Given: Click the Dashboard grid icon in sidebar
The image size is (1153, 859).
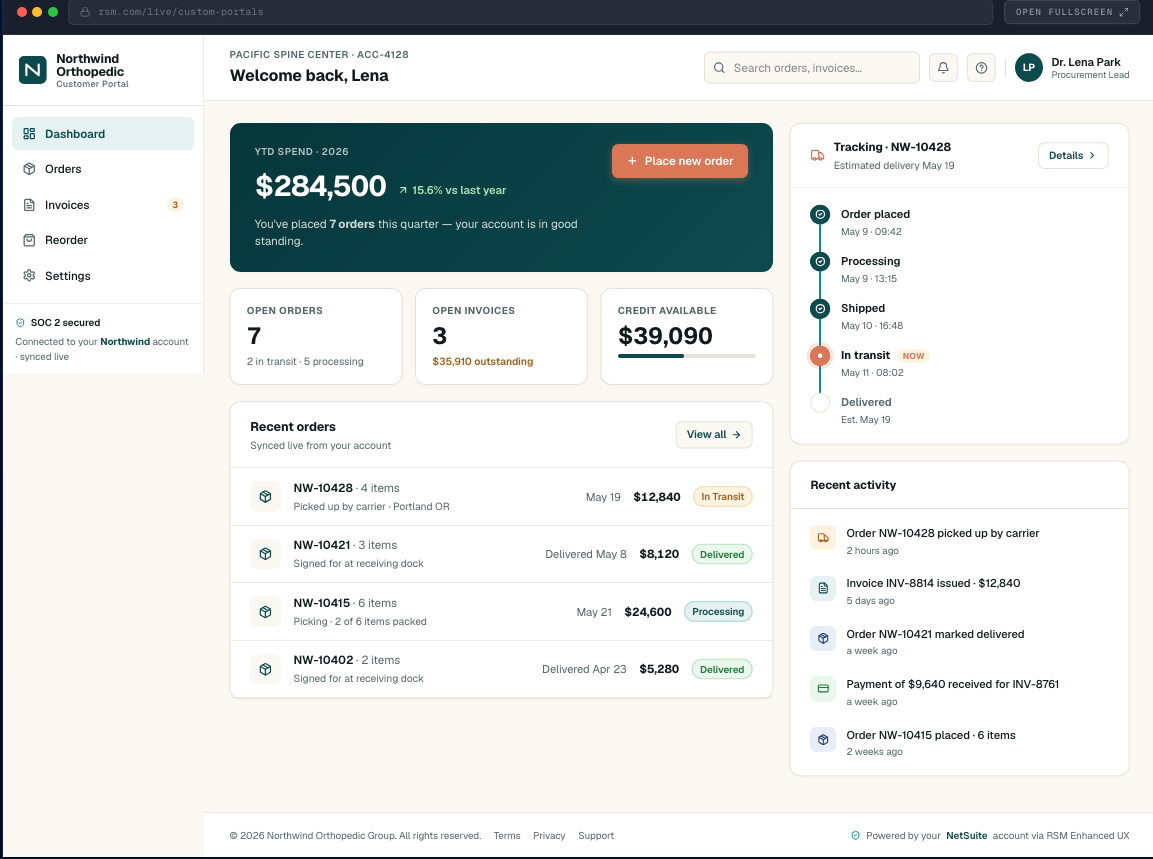Looking at the screenshot, I should (29, 134).
